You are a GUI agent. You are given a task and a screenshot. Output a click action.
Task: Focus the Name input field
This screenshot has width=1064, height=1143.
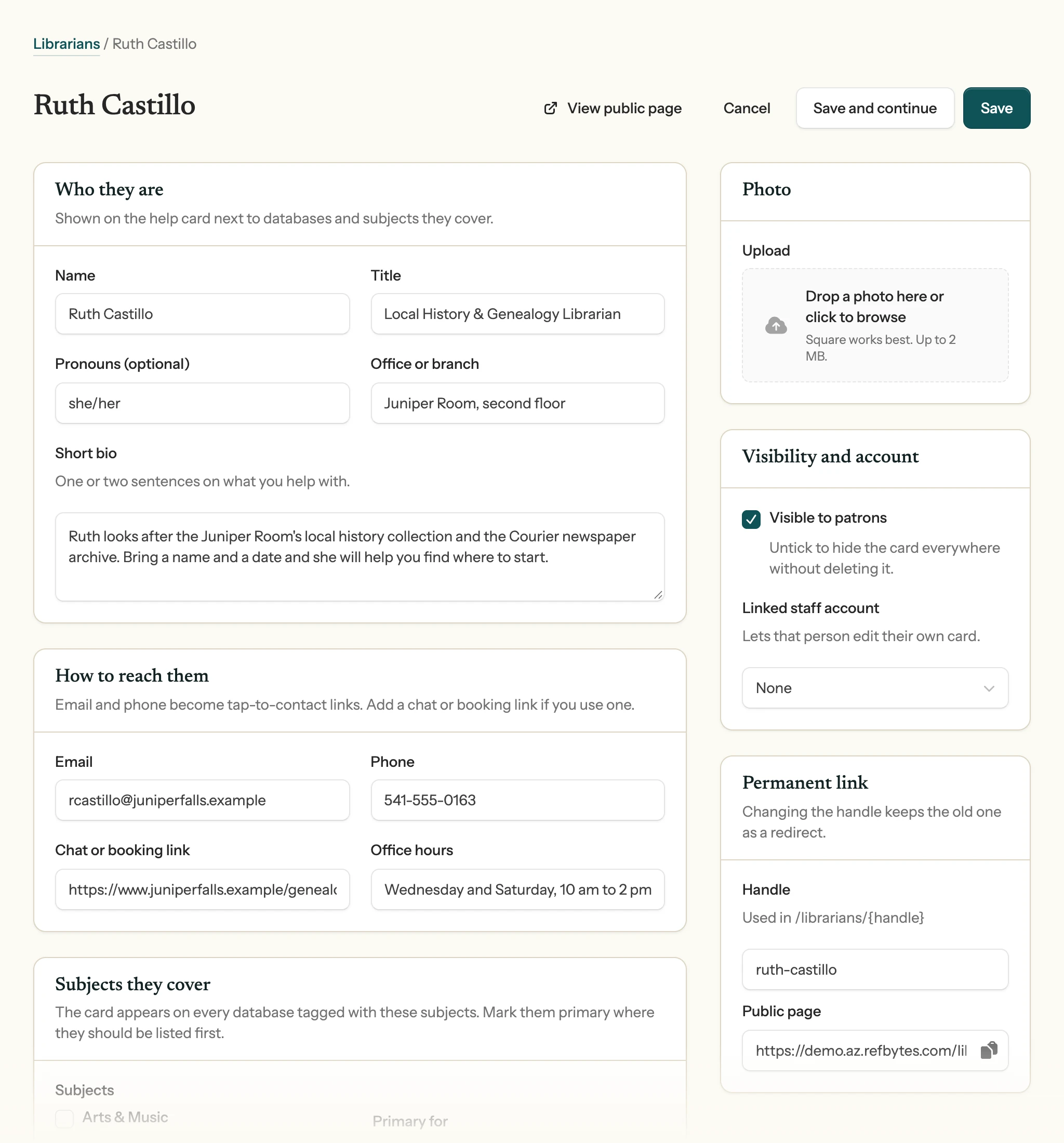[202, 314]
